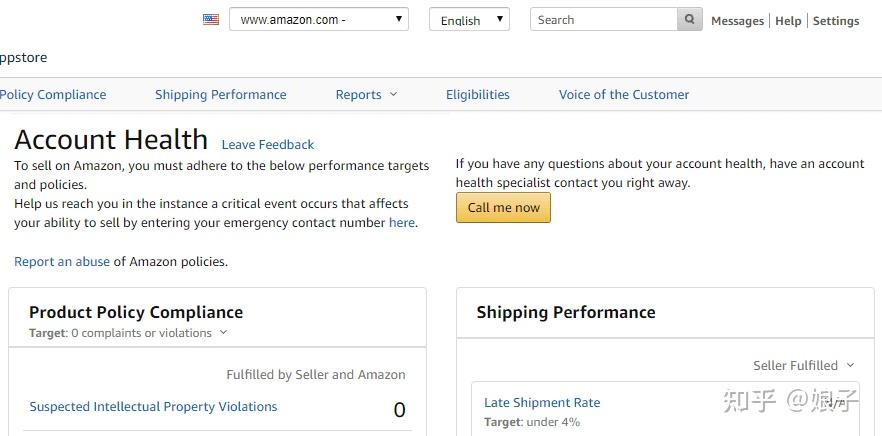Open the Voice of the Customer tab
Viewport: 882px width, 436px height.
(624, 95)
